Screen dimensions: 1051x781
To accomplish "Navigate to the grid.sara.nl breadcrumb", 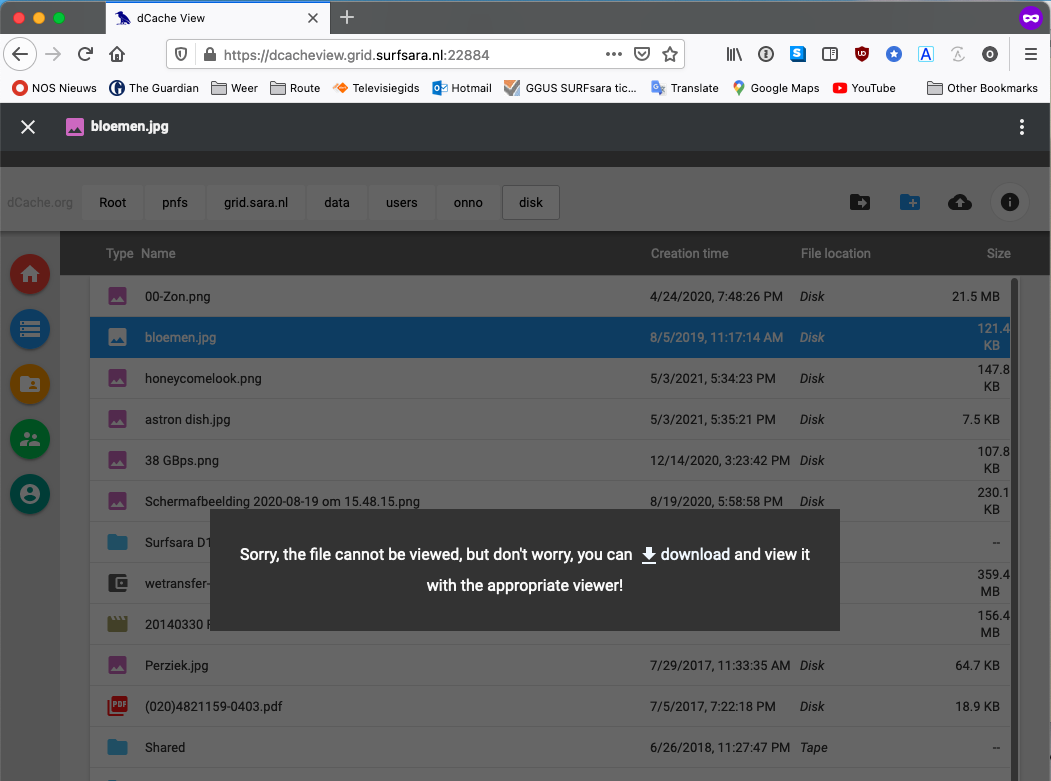I will tap(256, 202).
